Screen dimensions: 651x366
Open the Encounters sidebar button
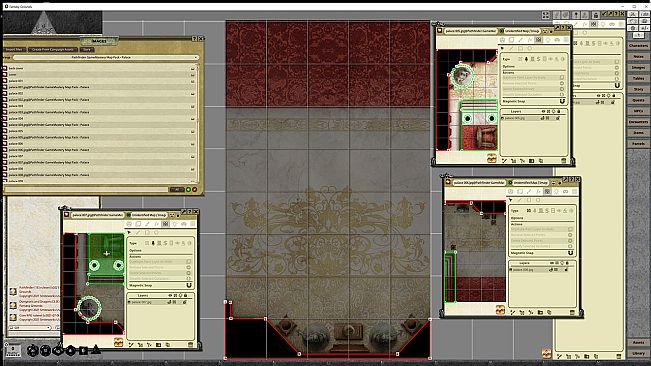tap(638, 122)
